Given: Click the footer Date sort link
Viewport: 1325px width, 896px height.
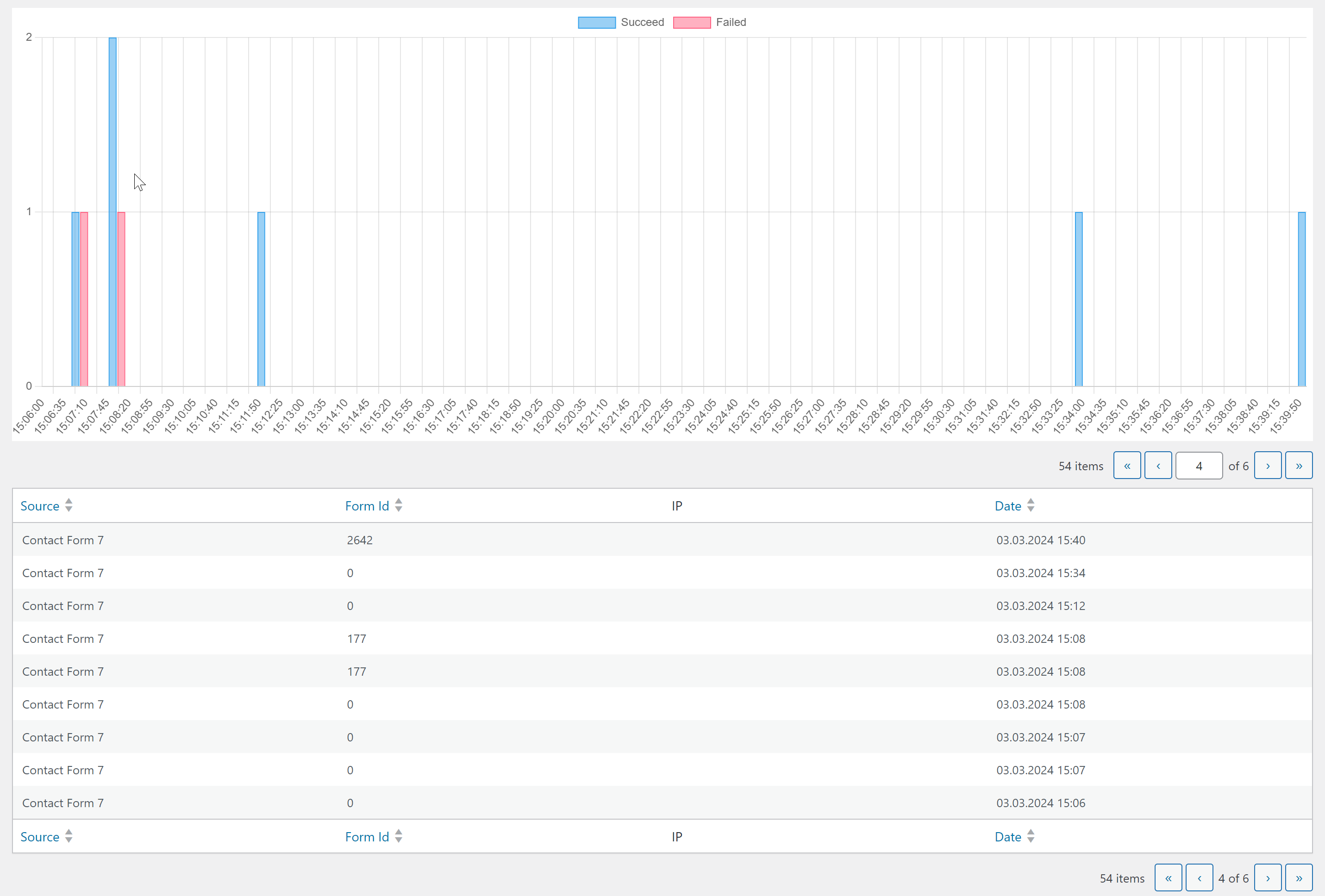Looking at the screenshot, I should pos(1007,836).
